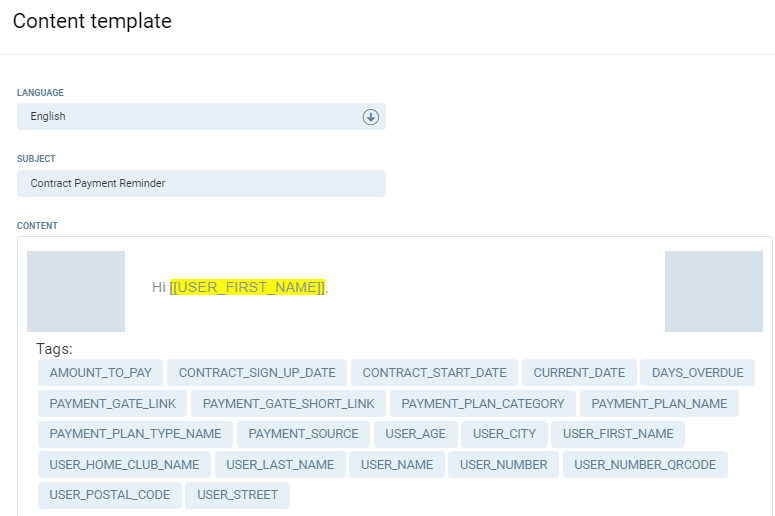Viewport: 775px width, 516px height.
Task: Click the Subject input field
Action: 201,184
